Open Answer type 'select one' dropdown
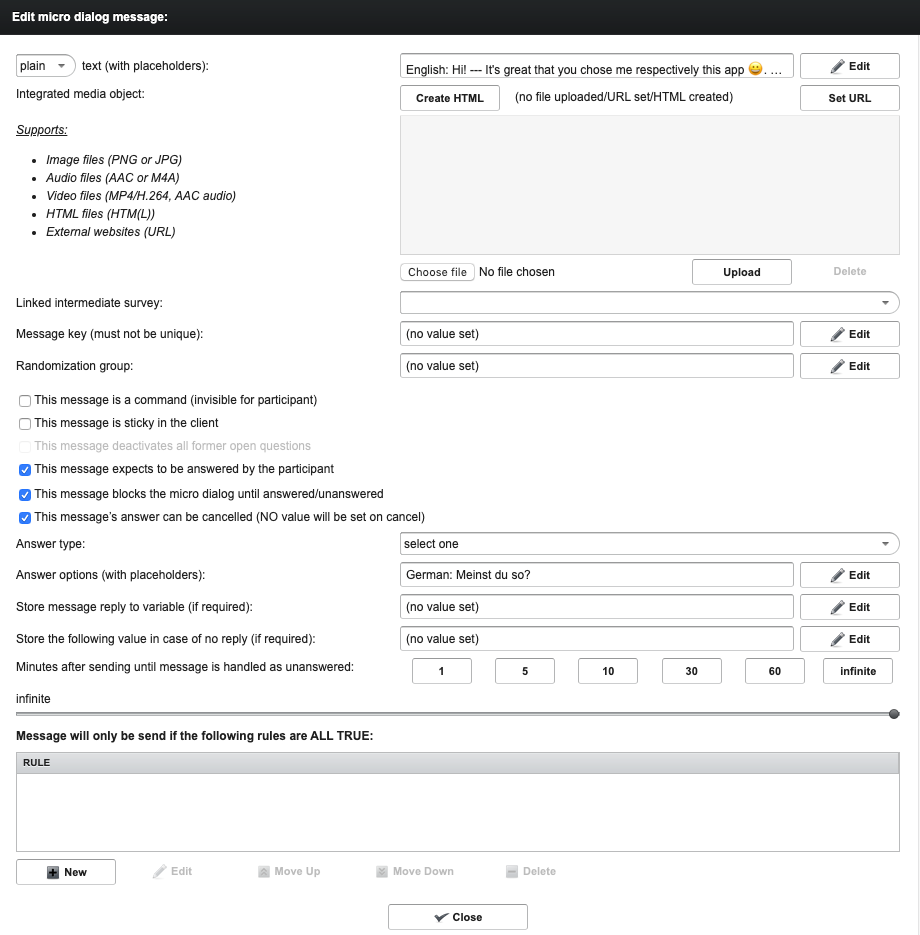Image resolution: width=920 pixels, height=935 pixels. pos(649,544)
